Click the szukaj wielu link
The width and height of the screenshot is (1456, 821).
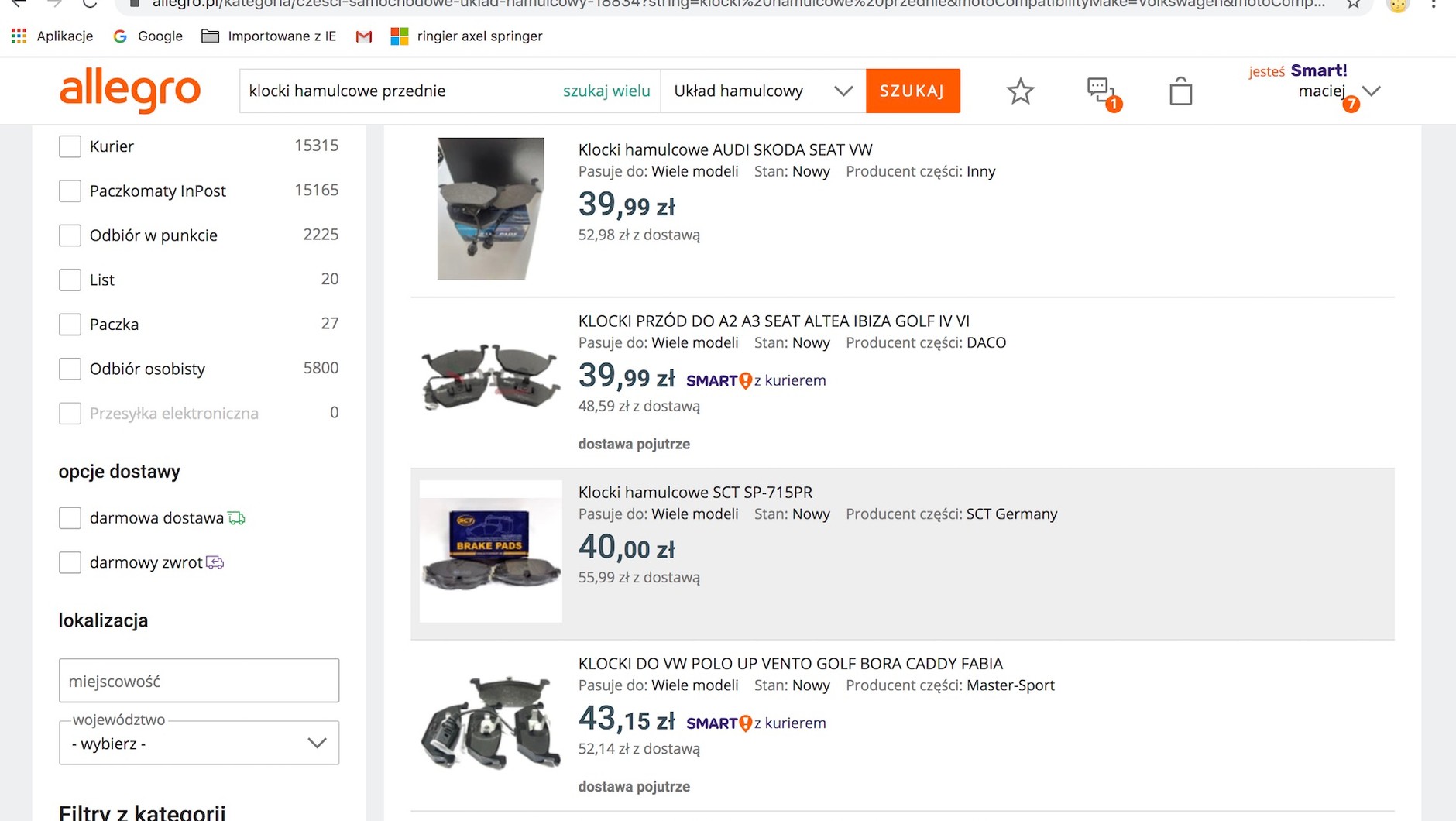(x=606, y=91)
